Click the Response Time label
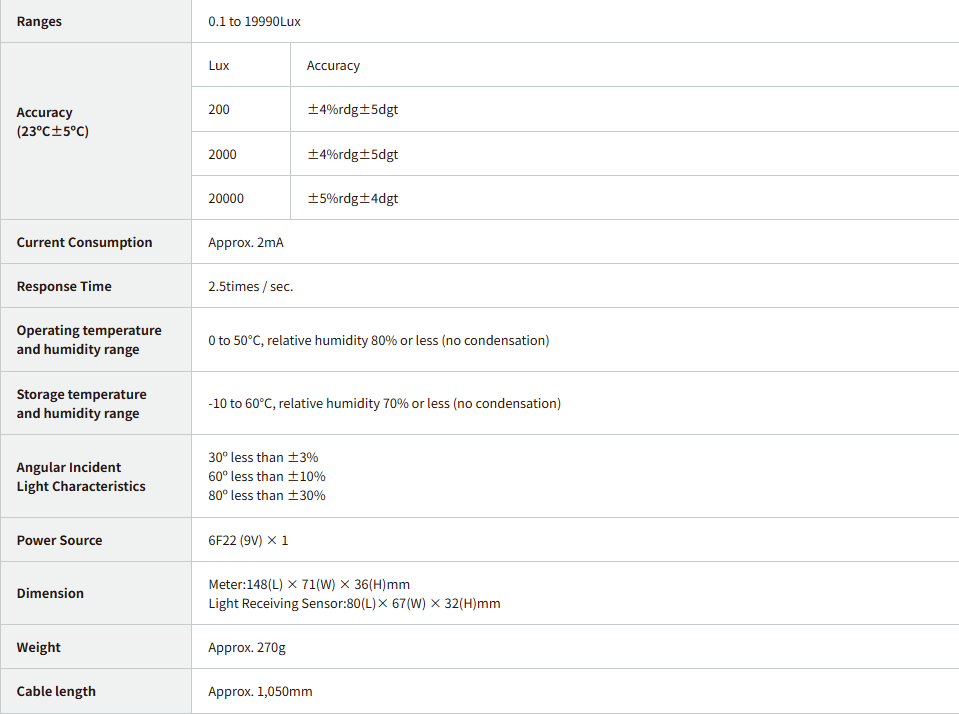Screen dimensions: 959x714 64,286
